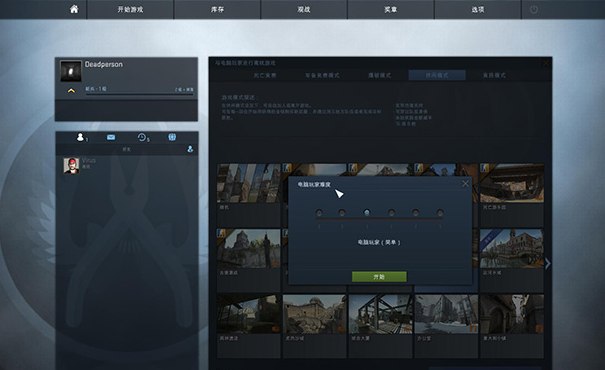Click the rank XP progress bar
This screenshot has width=605, height=370.
139,94
